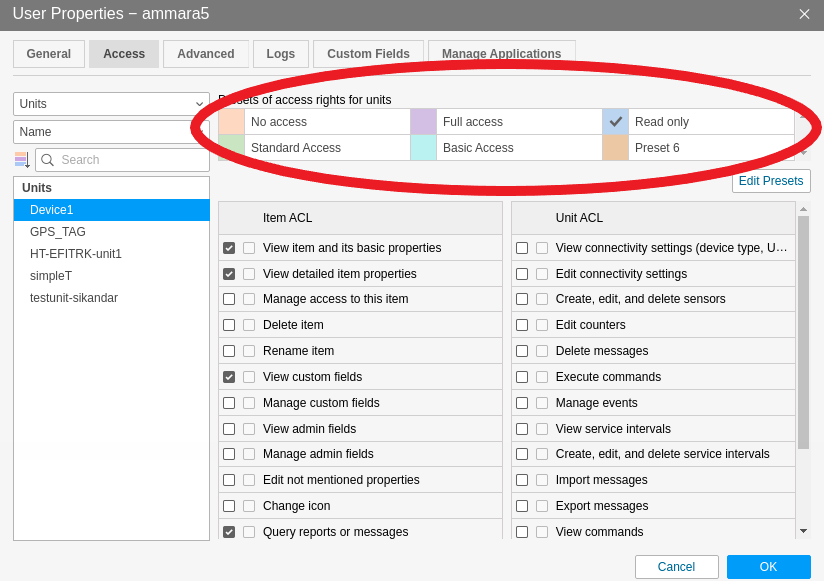
Task: Choose the No access preset
Action: click(x=278, y=122)
